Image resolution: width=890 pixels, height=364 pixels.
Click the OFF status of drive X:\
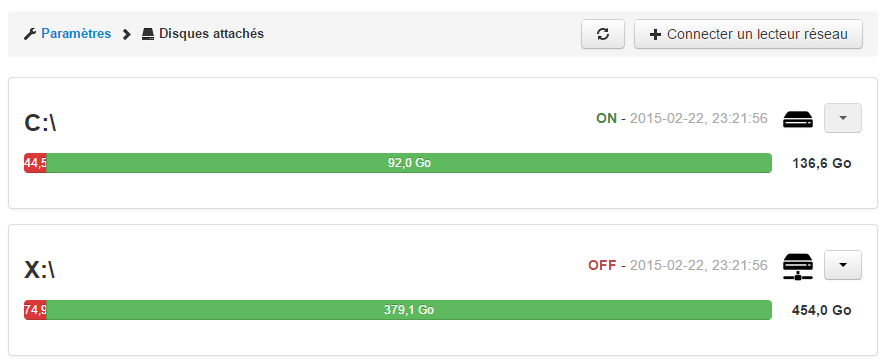tap(602, 265)
